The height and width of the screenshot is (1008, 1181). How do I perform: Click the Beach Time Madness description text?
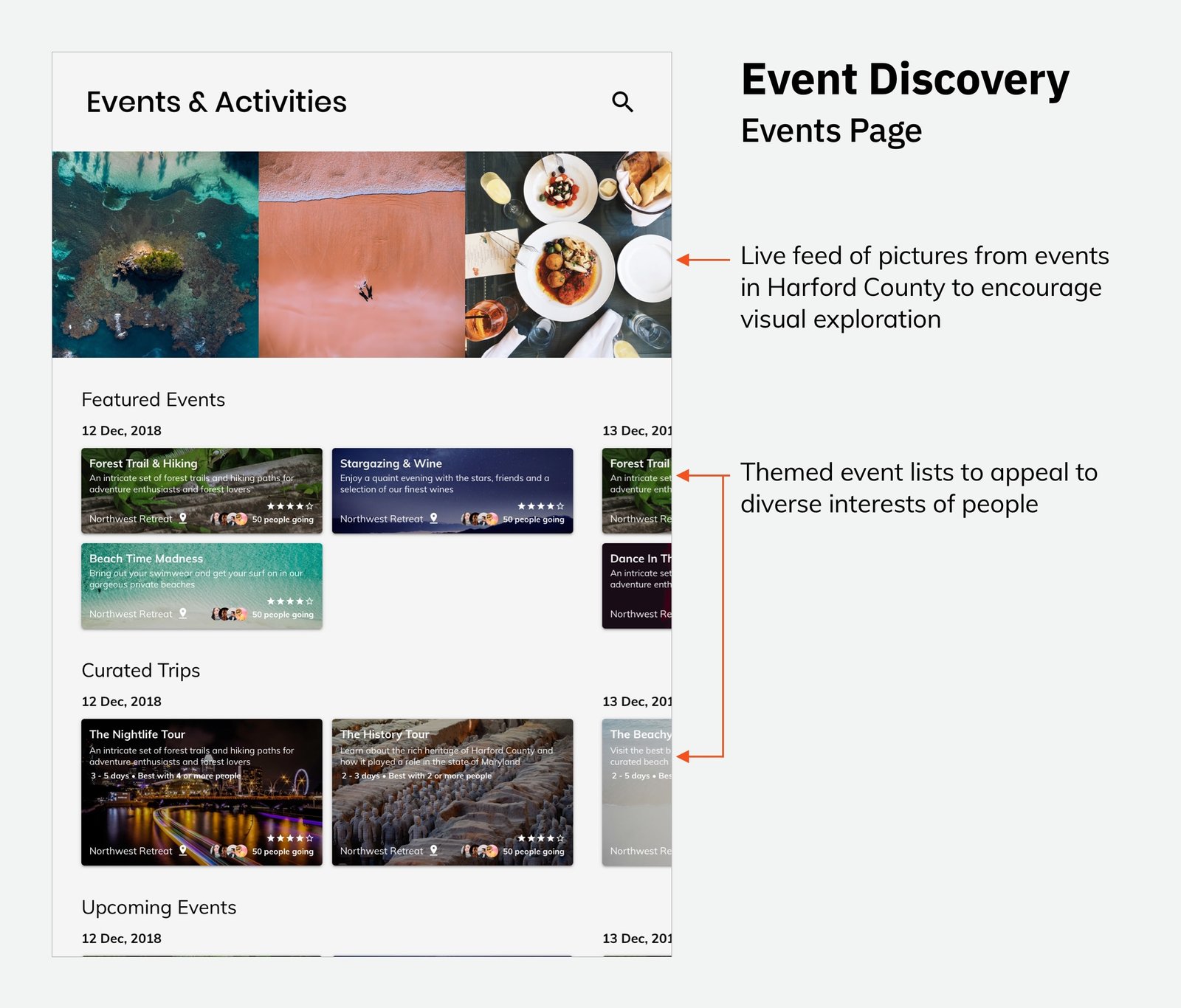(196, 579)
